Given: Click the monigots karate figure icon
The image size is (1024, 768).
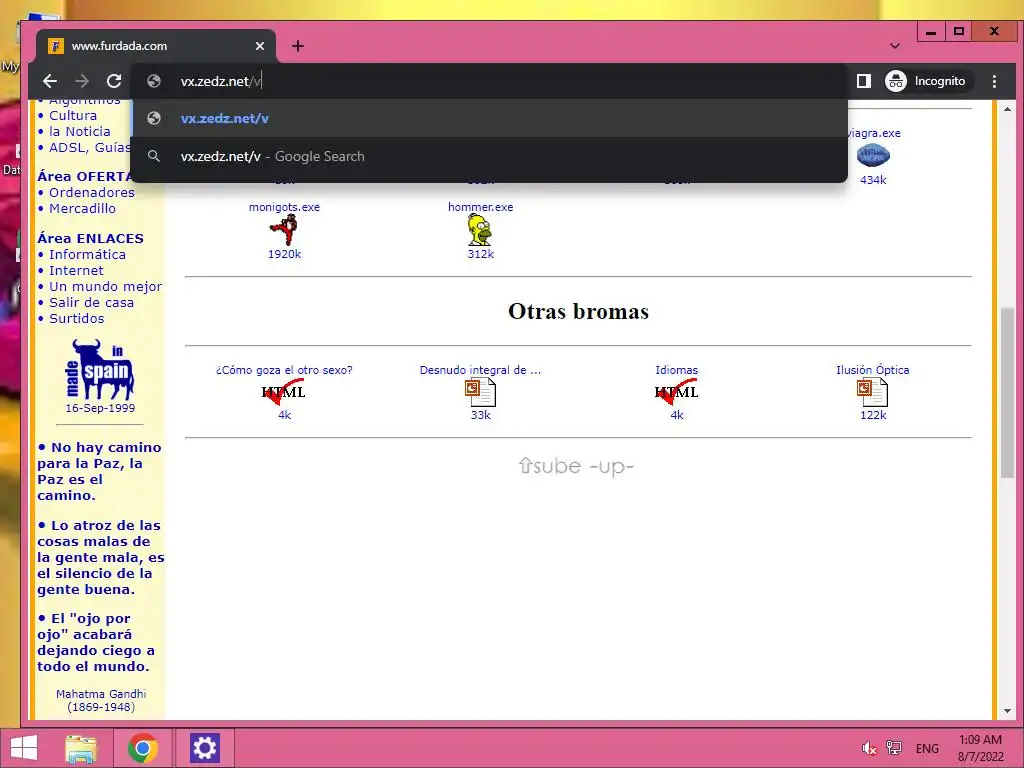Looking at the screenshot, I should click(x=284, y=231).
